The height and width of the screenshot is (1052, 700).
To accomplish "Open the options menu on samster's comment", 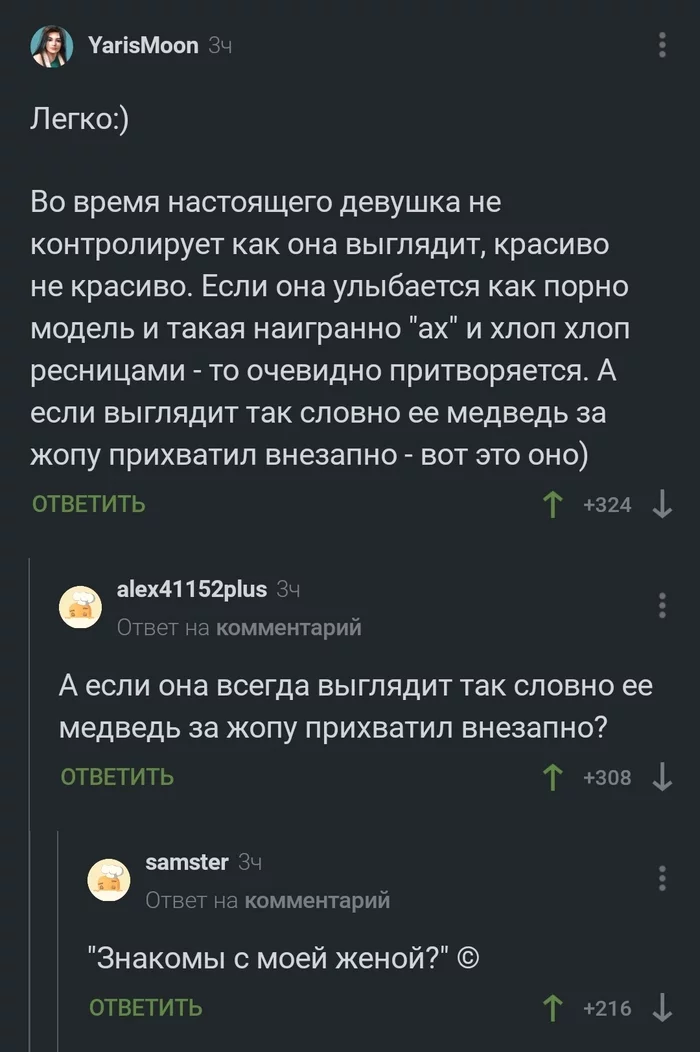I will [x=662, y=878].
